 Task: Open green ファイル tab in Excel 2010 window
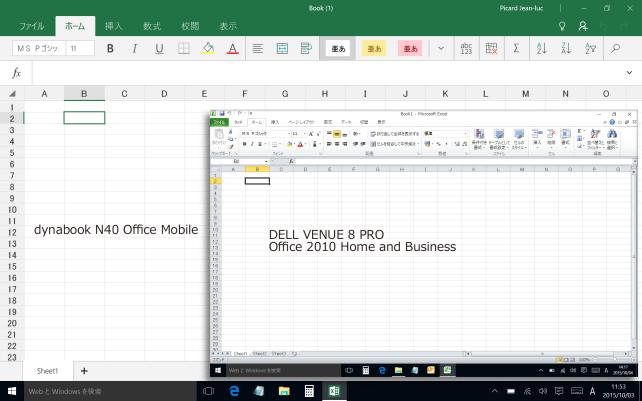(x=219, y=122)
